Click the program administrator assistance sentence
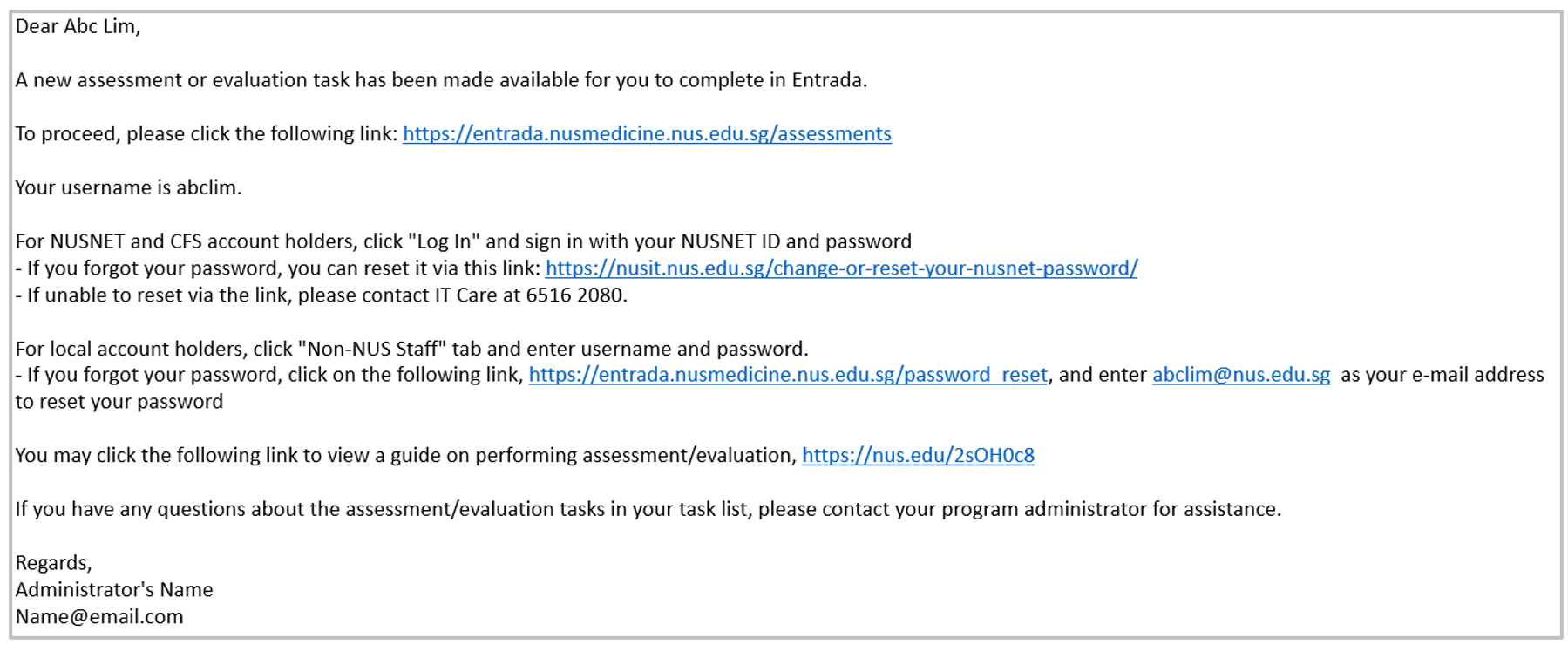This screenshot has width=1568, height=645. (648, 509)
